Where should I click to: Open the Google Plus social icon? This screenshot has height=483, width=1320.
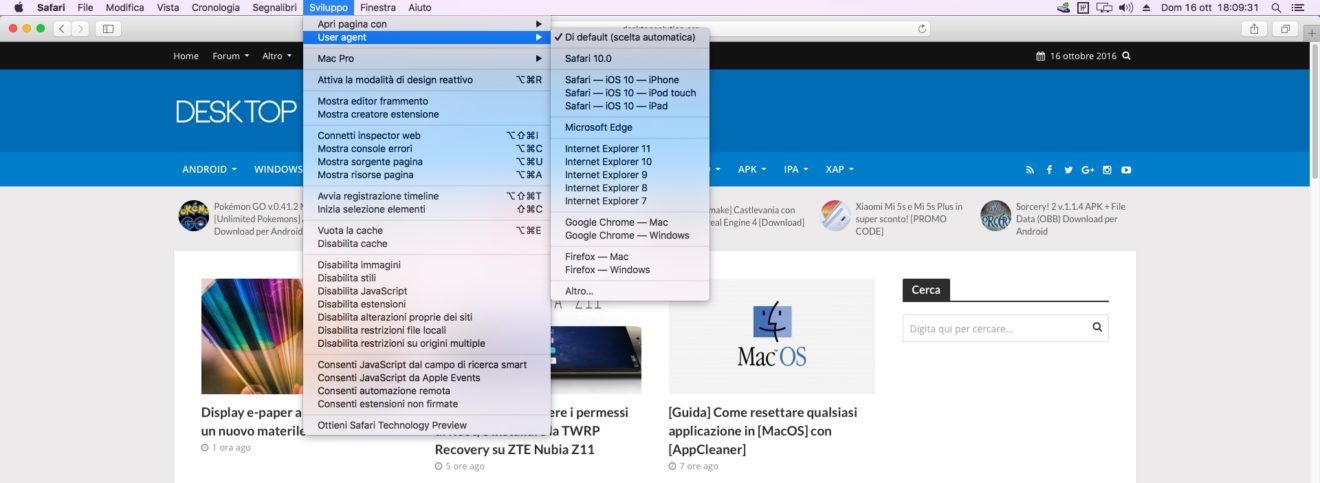coord(1088,170)
